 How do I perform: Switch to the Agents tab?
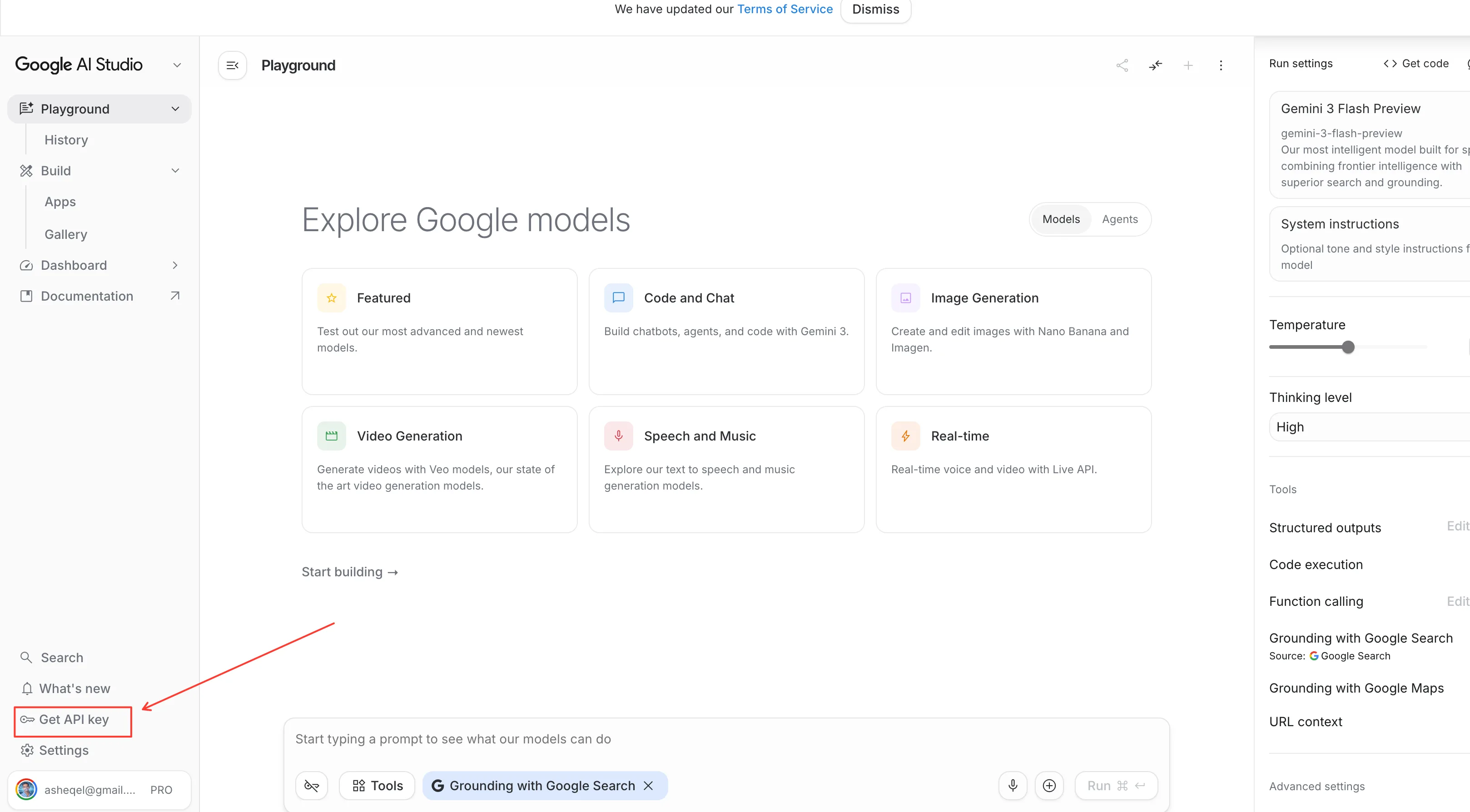pyautogui.click(x=1120, y=219)
